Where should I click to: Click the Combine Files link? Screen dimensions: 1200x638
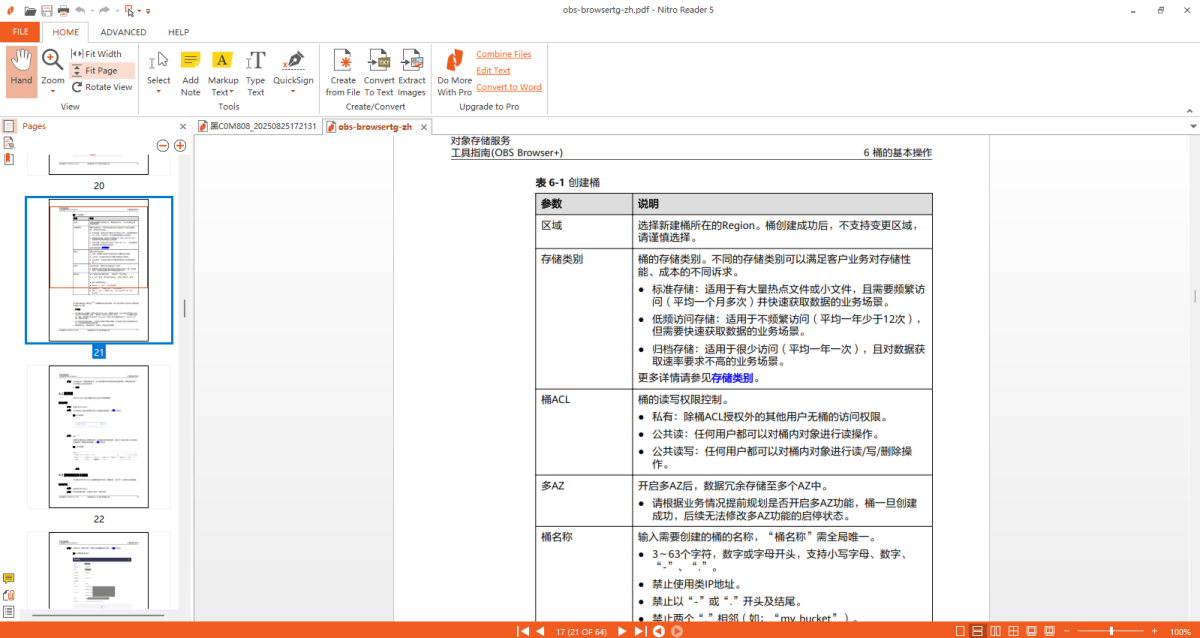click(x=503, y=54)
